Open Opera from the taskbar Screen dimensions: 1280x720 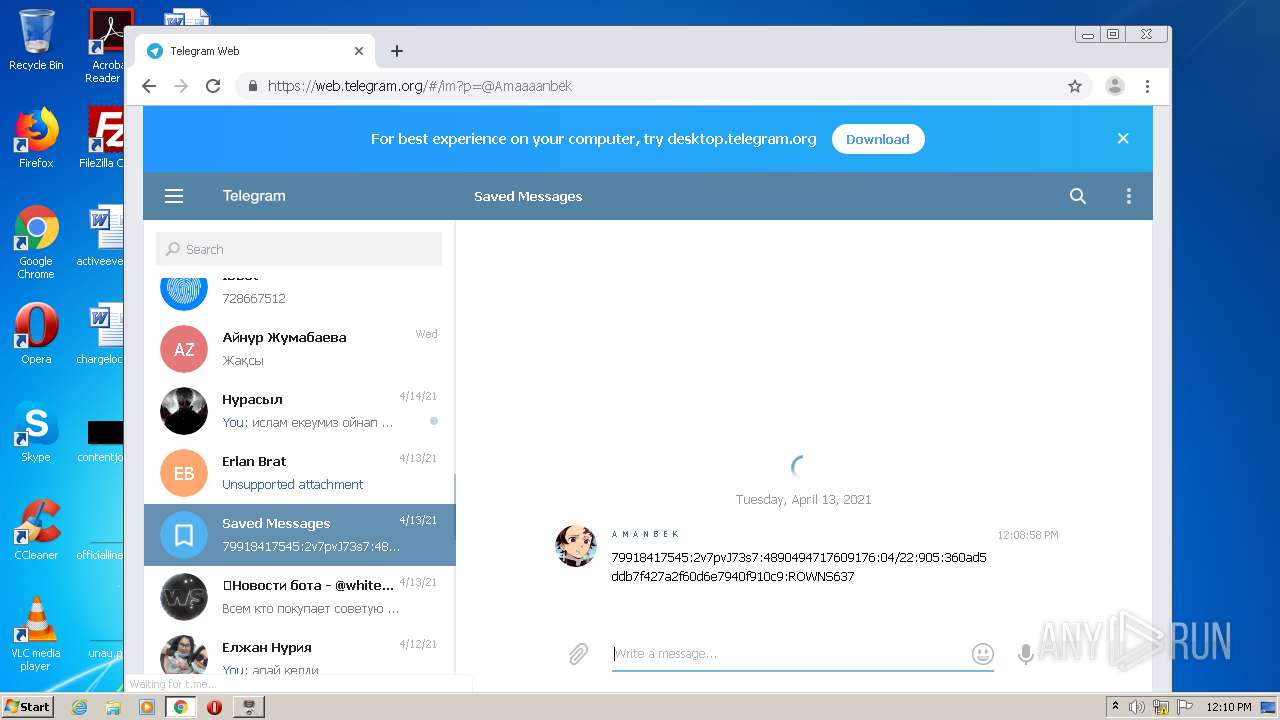214,707
